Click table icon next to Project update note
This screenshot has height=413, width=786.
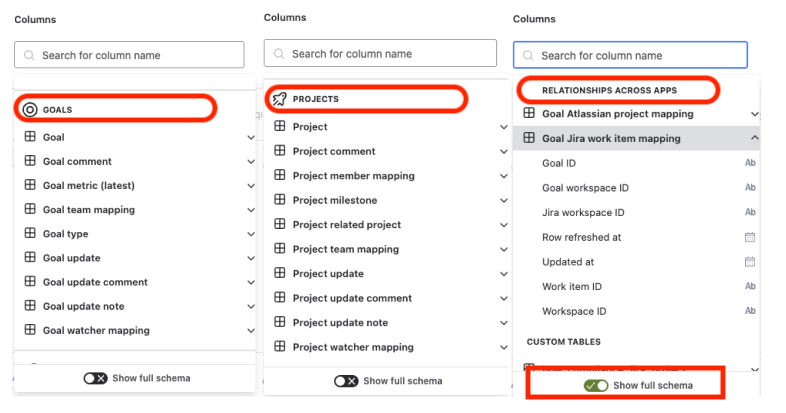tap(279, 322)
